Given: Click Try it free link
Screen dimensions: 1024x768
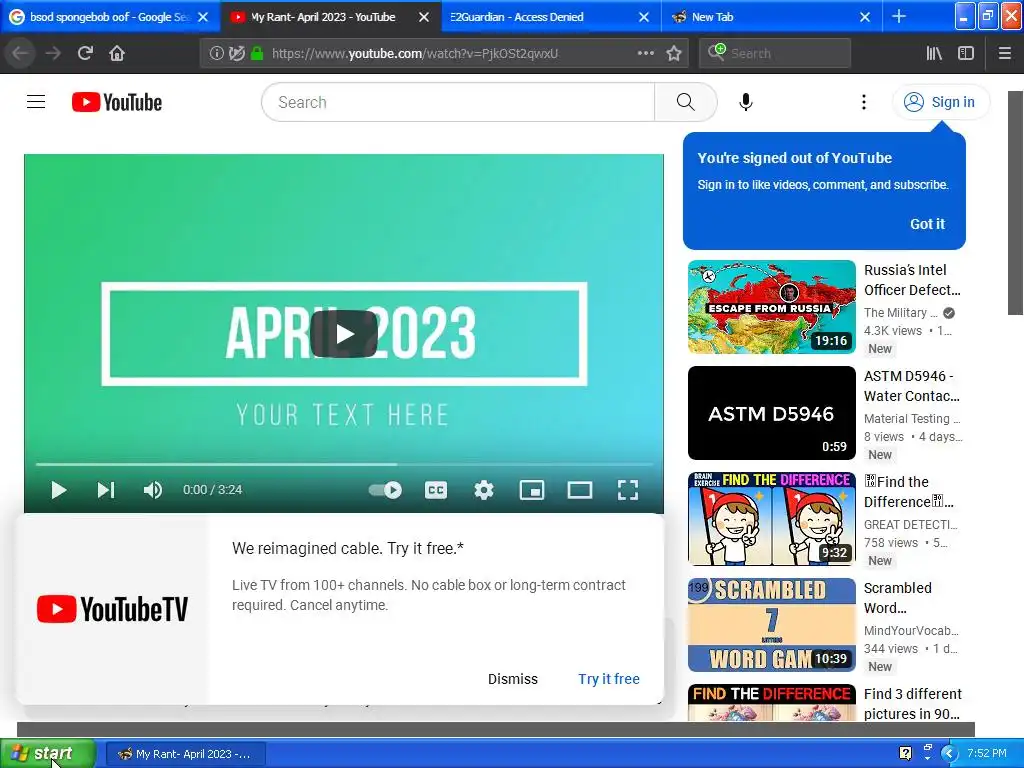Looking at the screenshot, I should [x=609, y=679].
